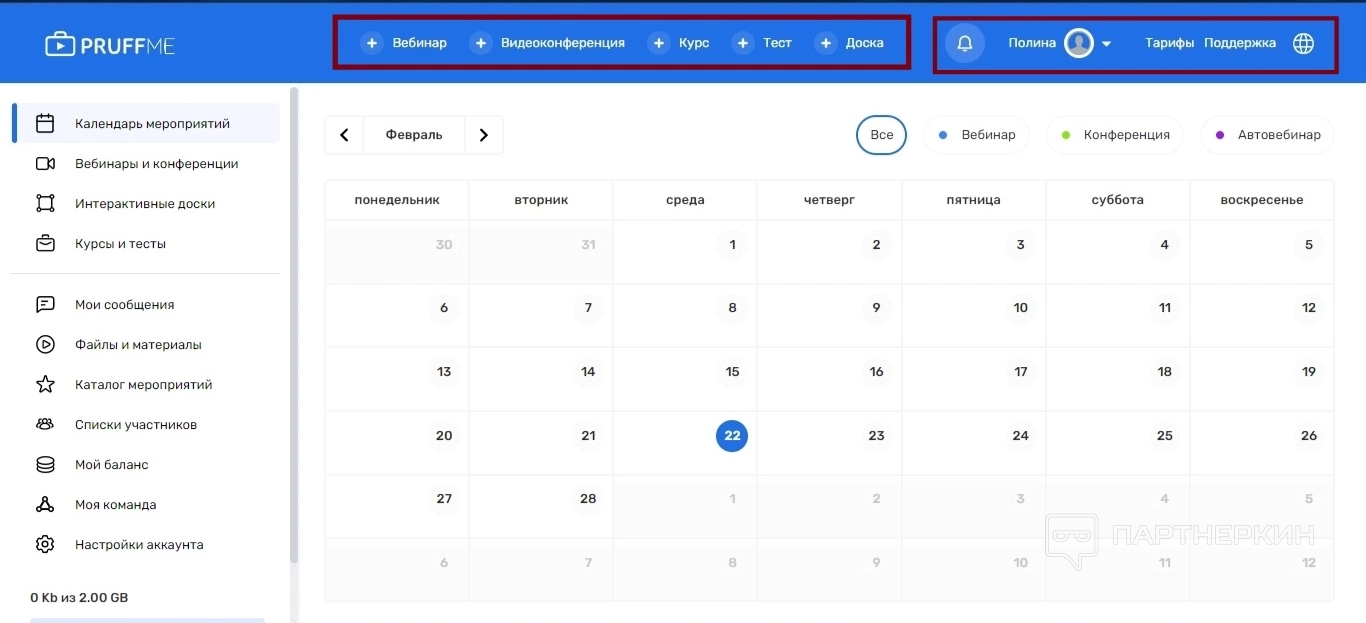Filter calendar by Вебинар
Image resolution: width=1366 pixels, height=623 pixels.
coord(976,135)
